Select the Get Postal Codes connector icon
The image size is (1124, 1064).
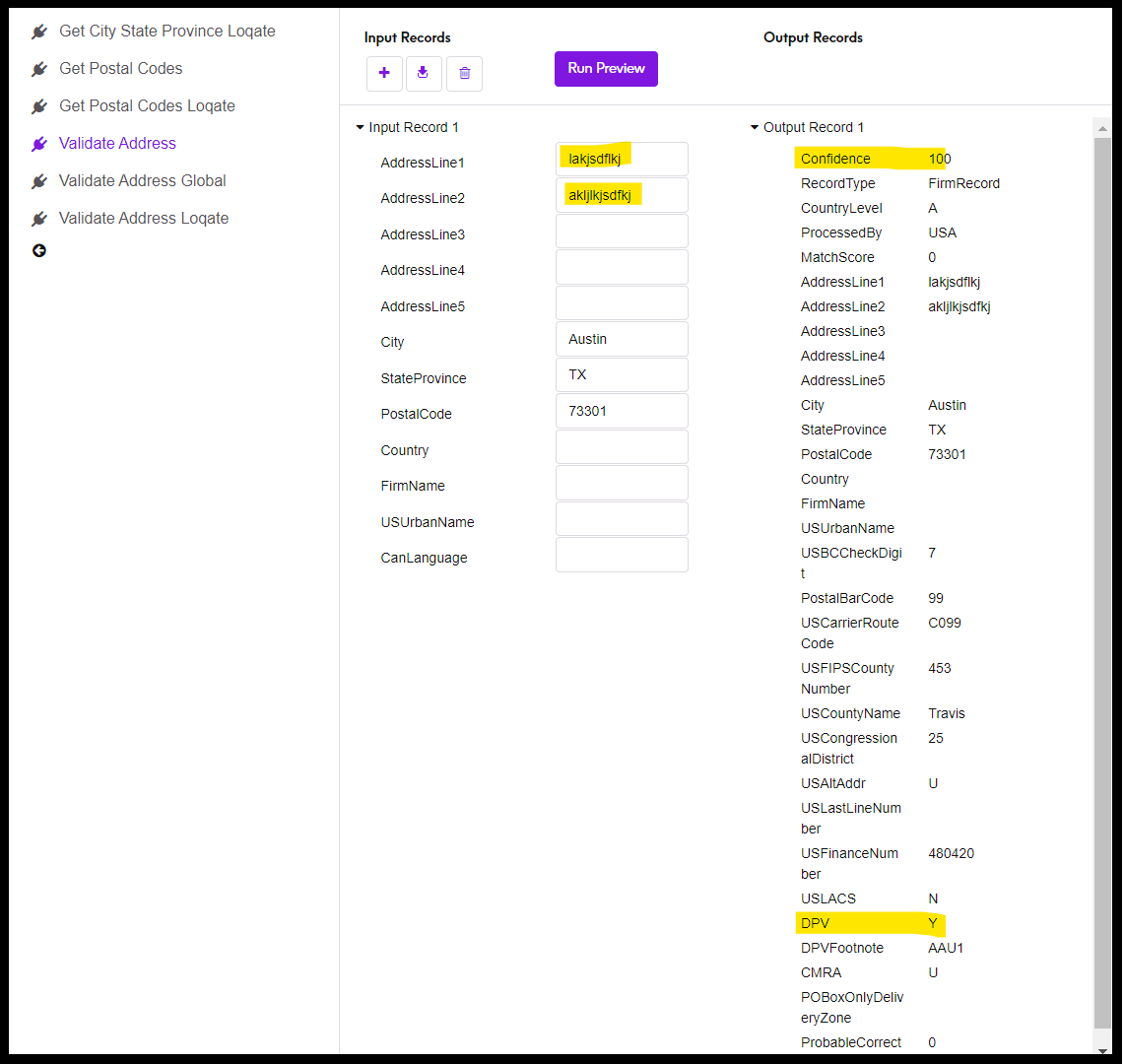point(38,68)
